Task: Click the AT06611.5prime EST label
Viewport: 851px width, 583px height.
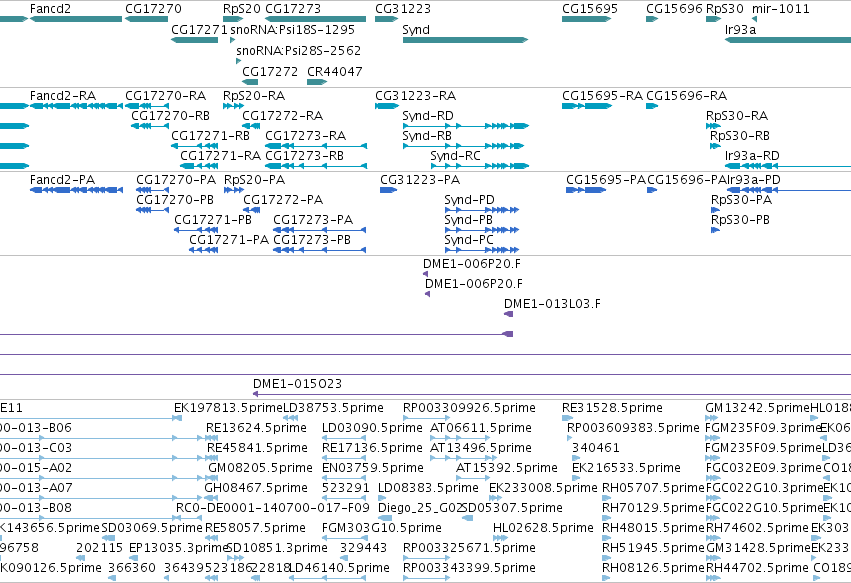Action: 481,428
